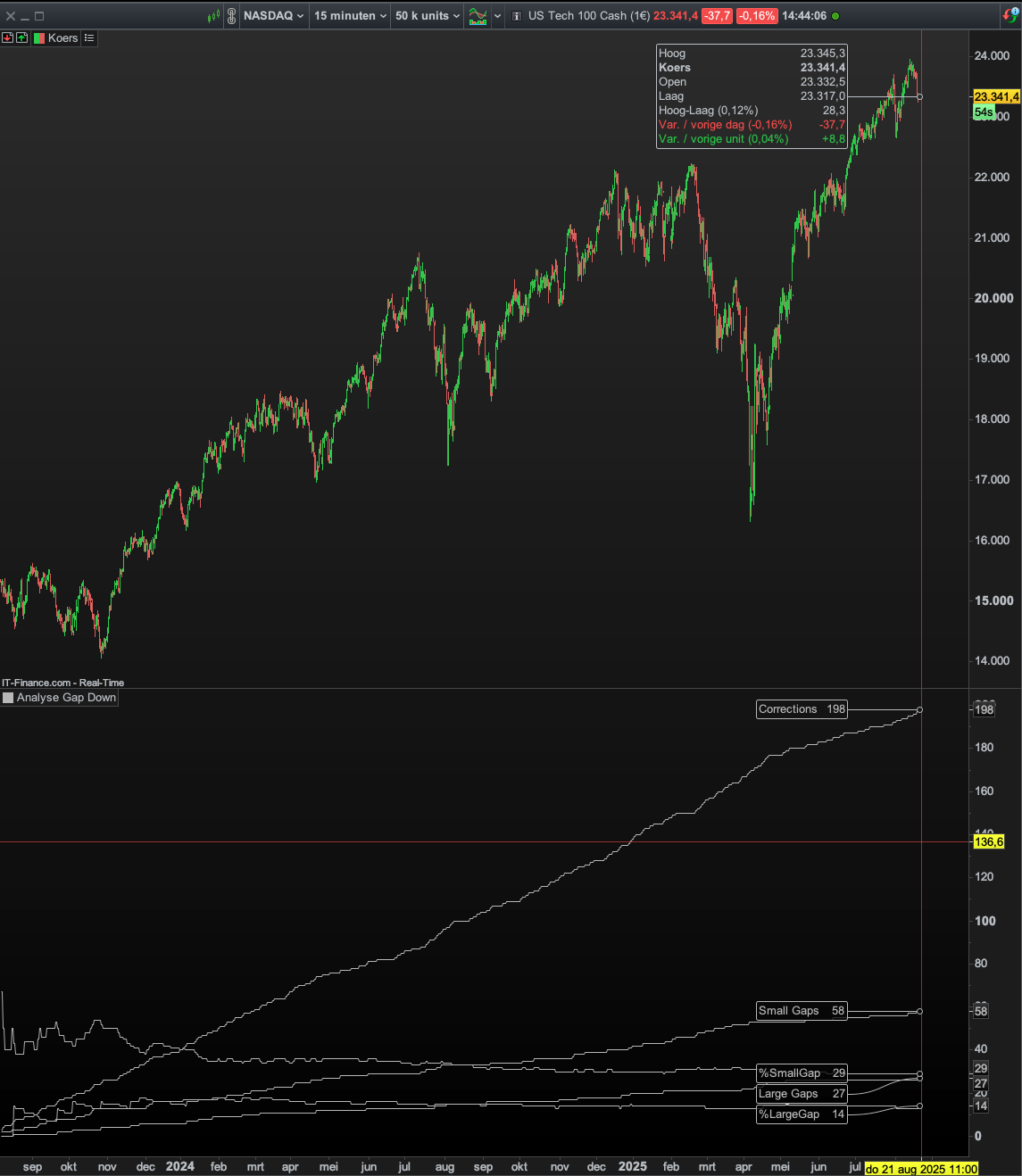
Task: Click the yellow 23.341,4 price tag on axis
Action: (x=996, y=96)
